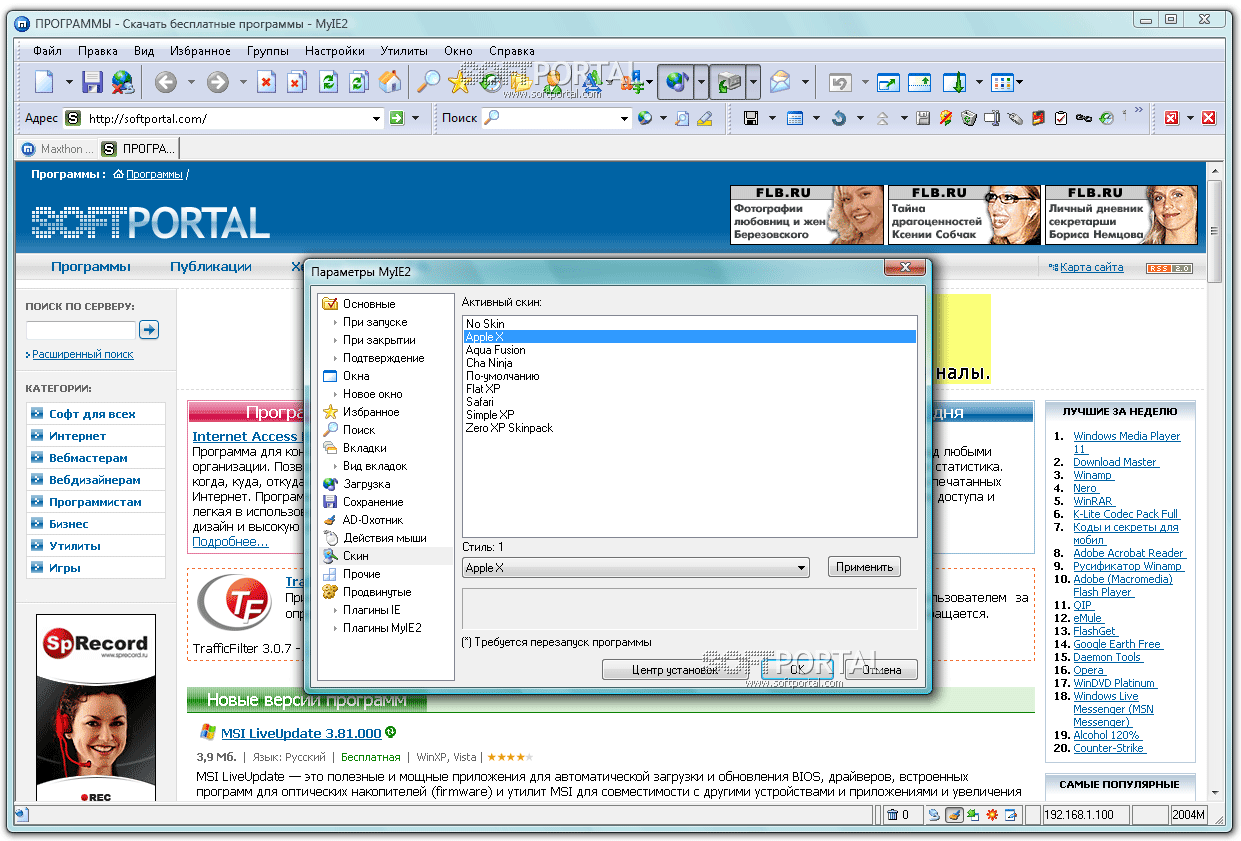The height and width of the screenshot is (841, 1241).
Task: Click the Save floppy disk toolbar icon
Action: point(93,82)
